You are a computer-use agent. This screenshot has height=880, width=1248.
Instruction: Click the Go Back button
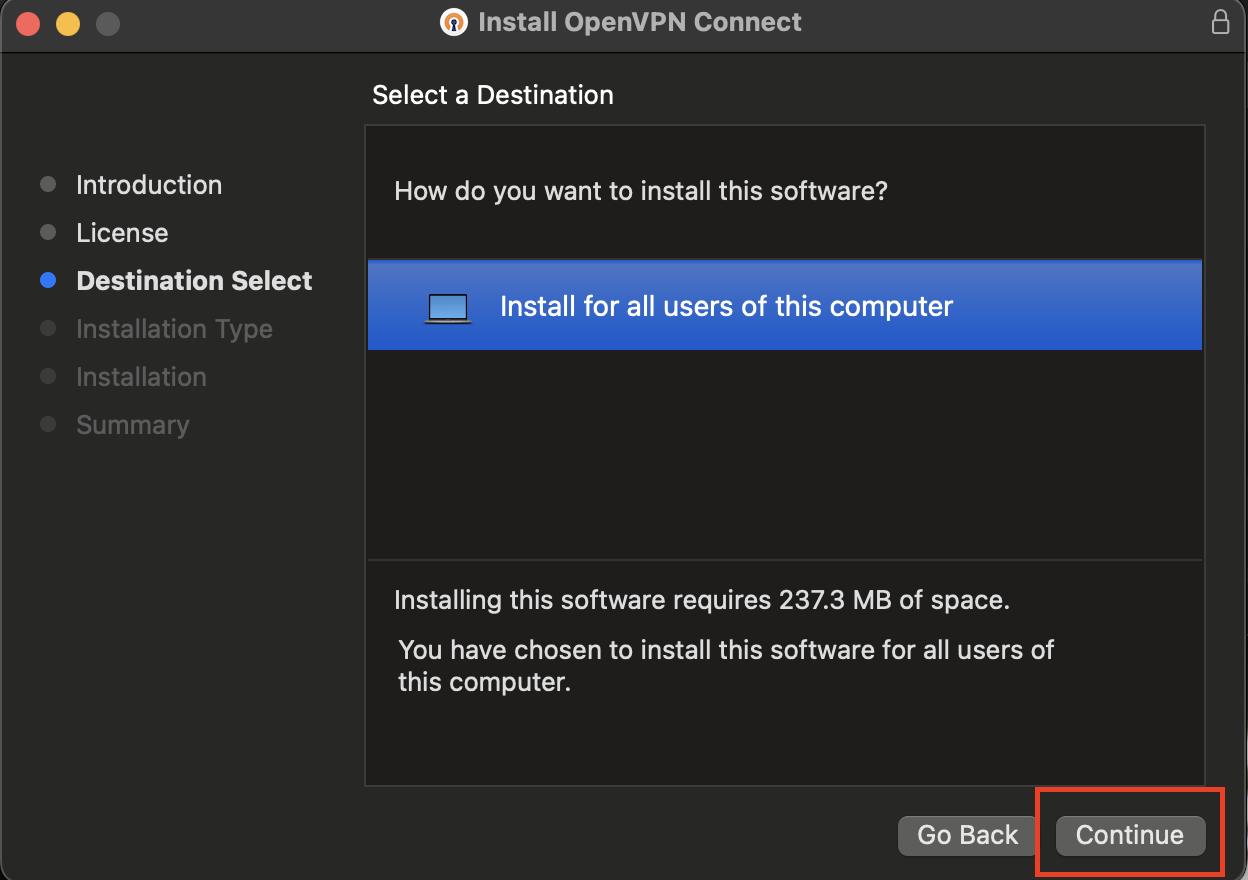pos(967,835)
